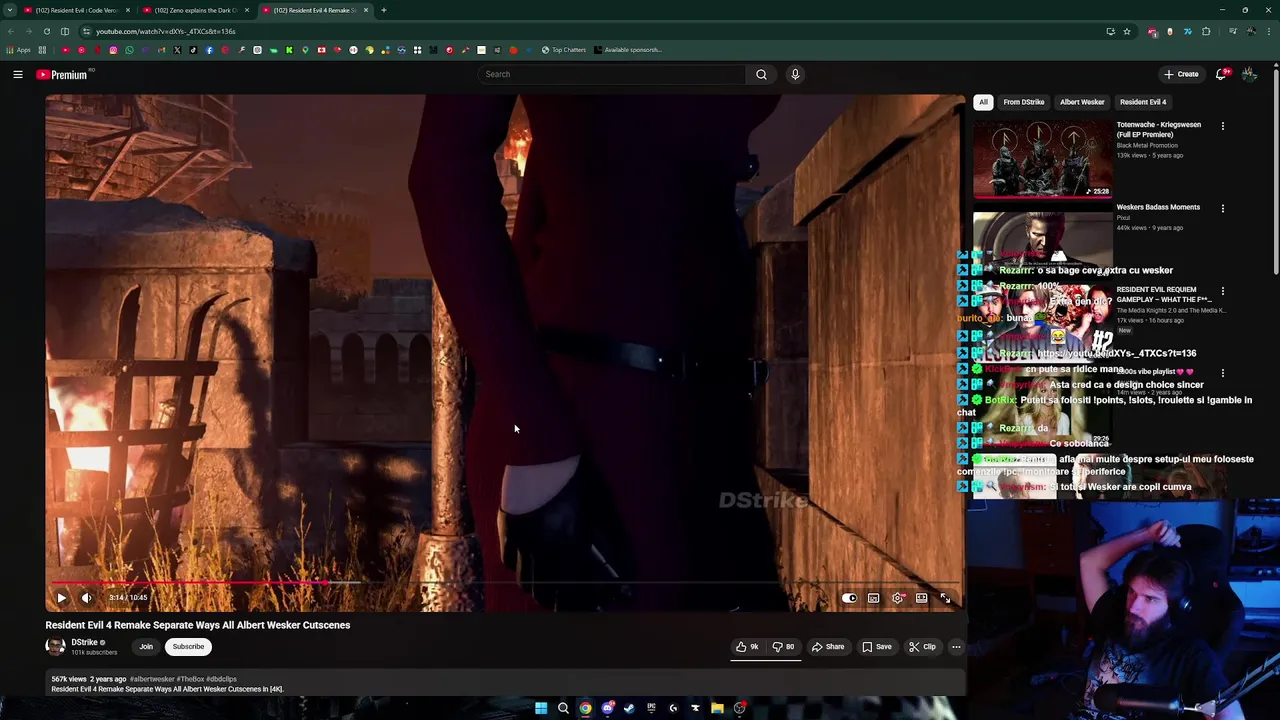Open more actions ellipsis menu
This screenshot has height=720, width=1280.
point(956,647)
